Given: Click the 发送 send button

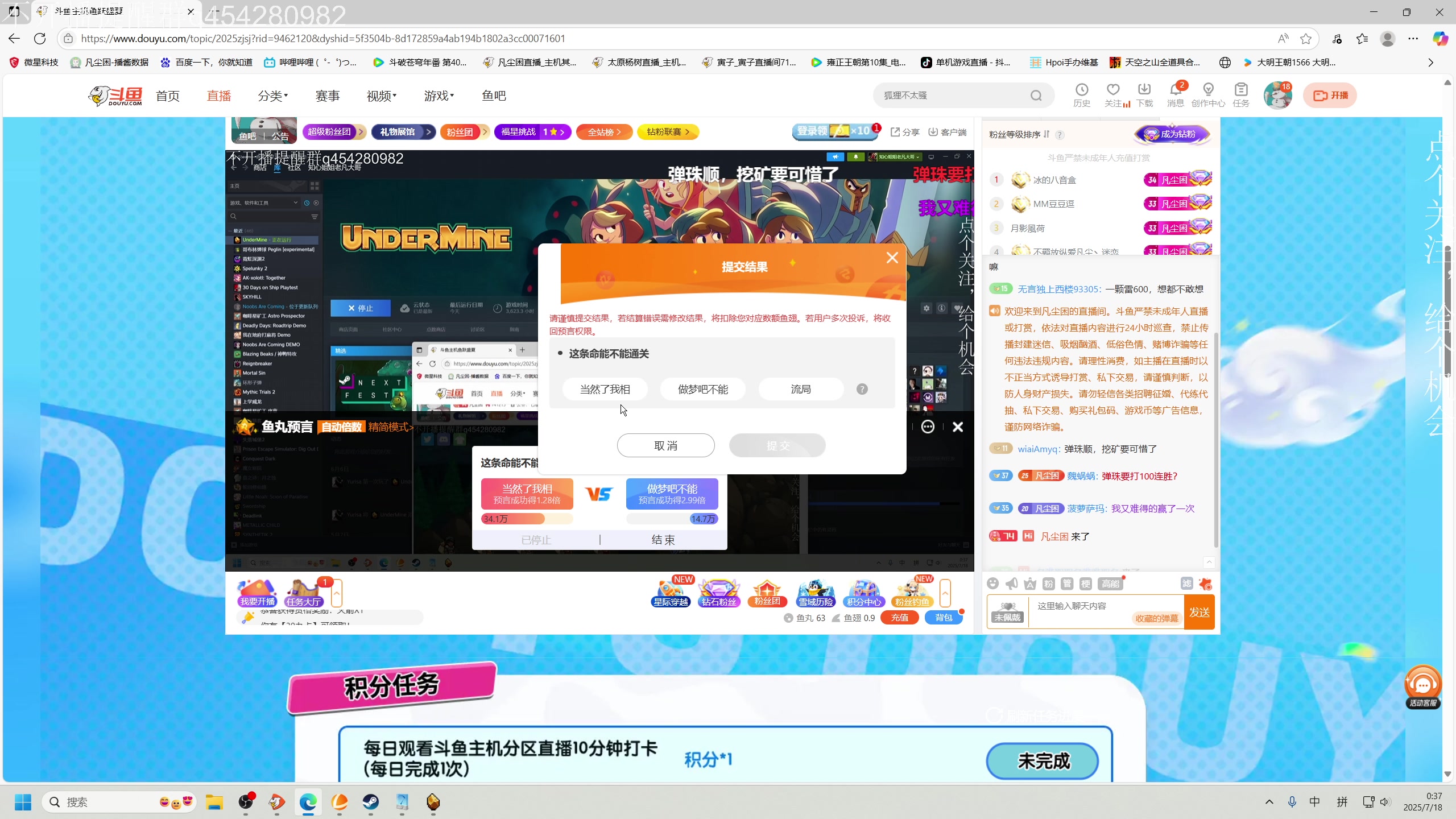Looking at the screenshot, I should (x=1199, y=612).
